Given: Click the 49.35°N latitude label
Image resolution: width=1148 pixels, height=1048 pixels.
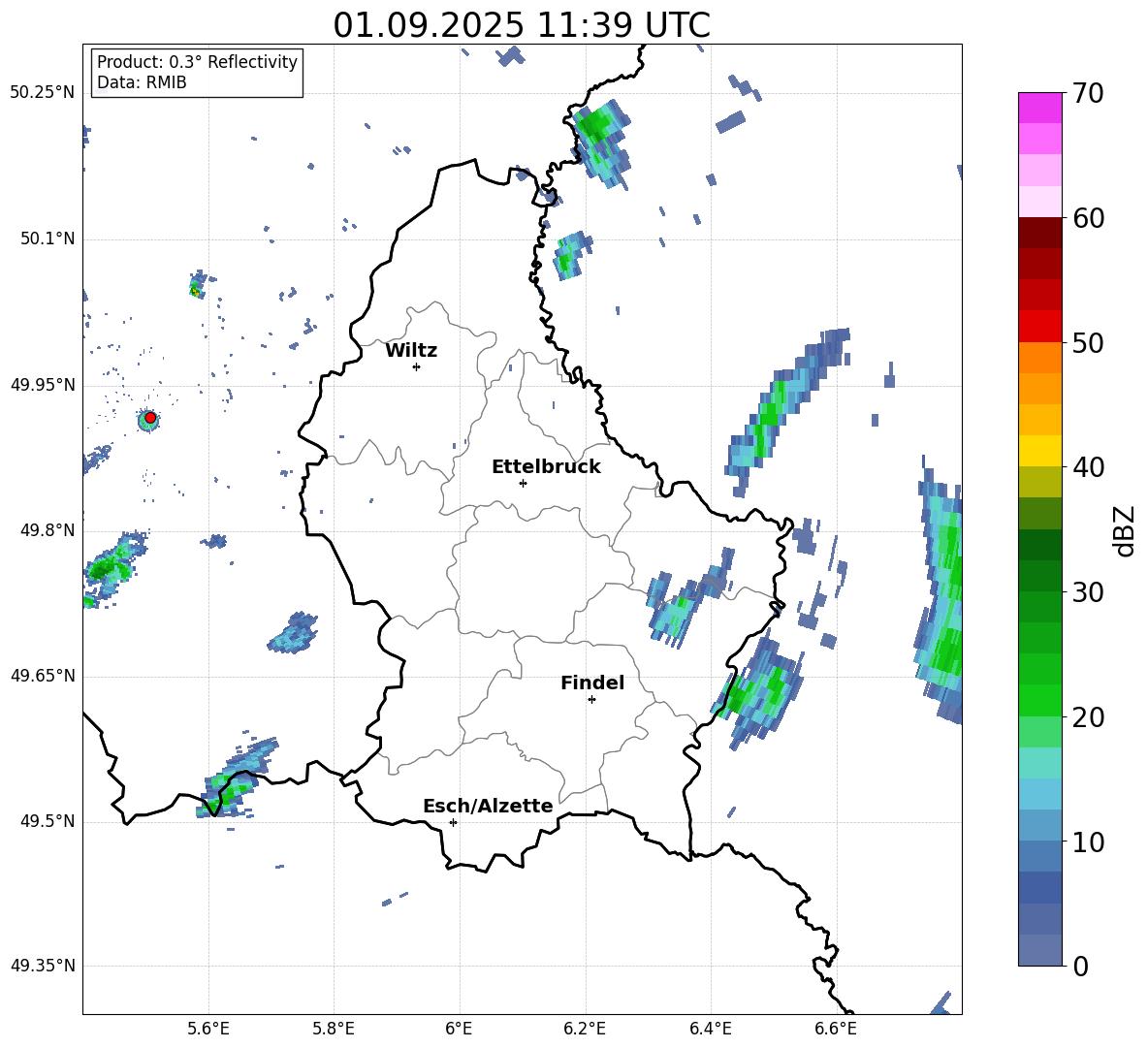Looking at the screenshot, I should (x=43, y=966).
